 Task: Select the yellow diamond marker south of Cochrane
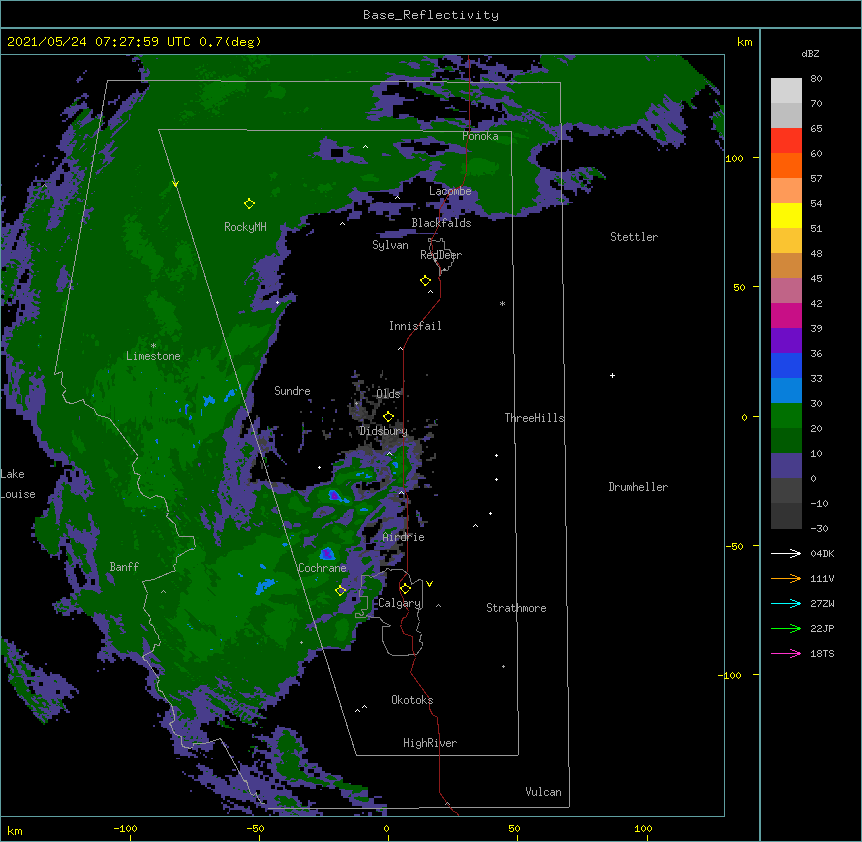coord(340,590)
